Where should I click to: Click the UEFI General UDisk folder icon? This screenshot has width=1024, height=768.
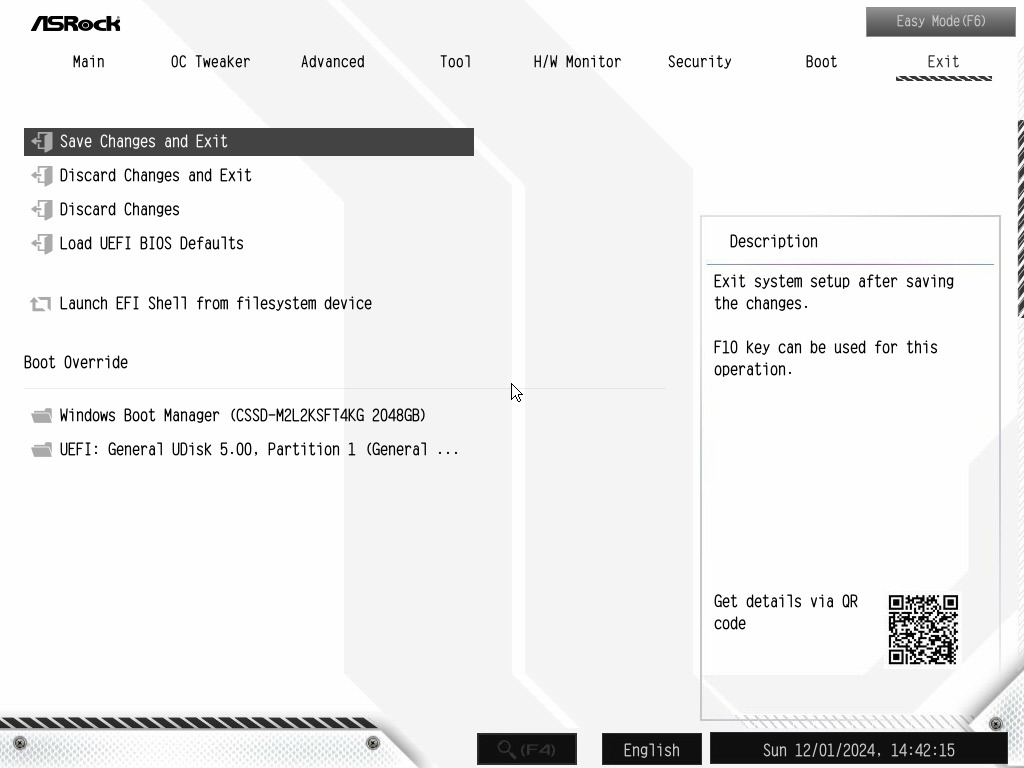click(42, 450)
